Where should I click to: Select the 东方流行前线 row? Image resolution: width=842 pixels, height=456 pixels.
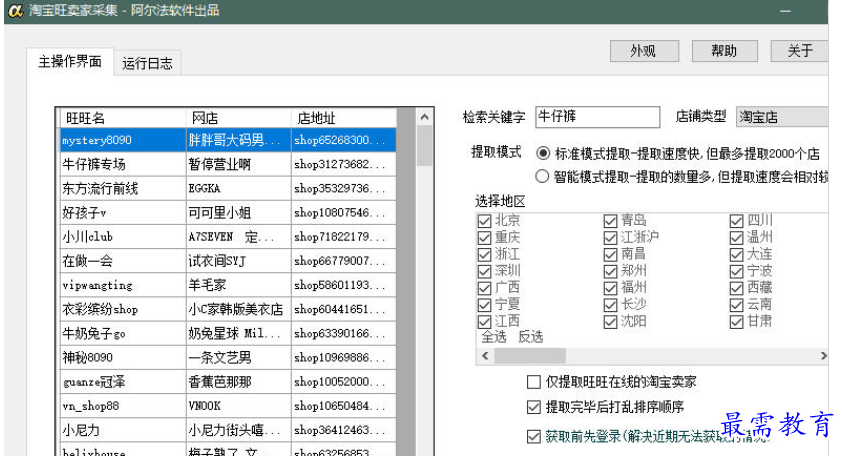pyautogui.click(x=228, y=189)
